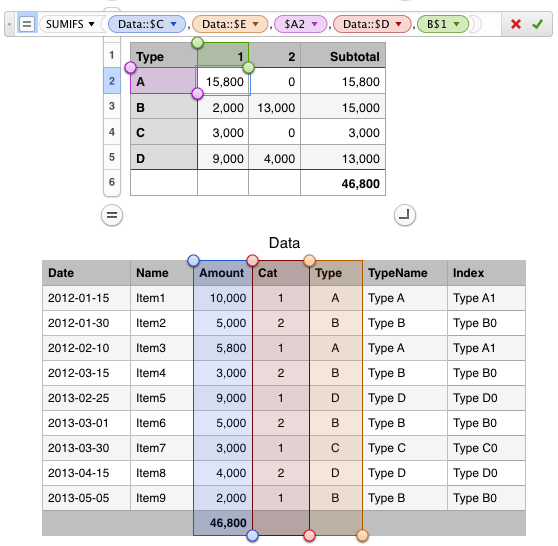Open the Data::$C reference dropdown arrow
The image size is (558, 546).
pyautogui.click(x=173, y=24)
